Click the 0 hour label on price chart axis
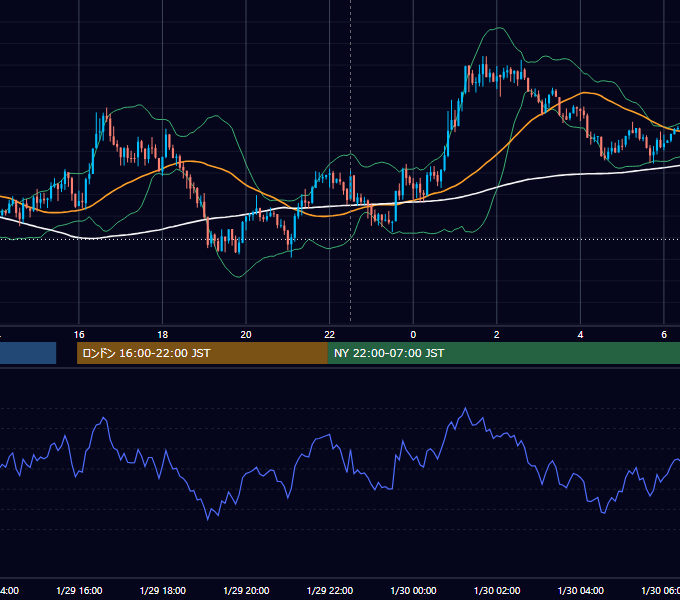This screenshot has height=600, width=680. click(413, 335)
